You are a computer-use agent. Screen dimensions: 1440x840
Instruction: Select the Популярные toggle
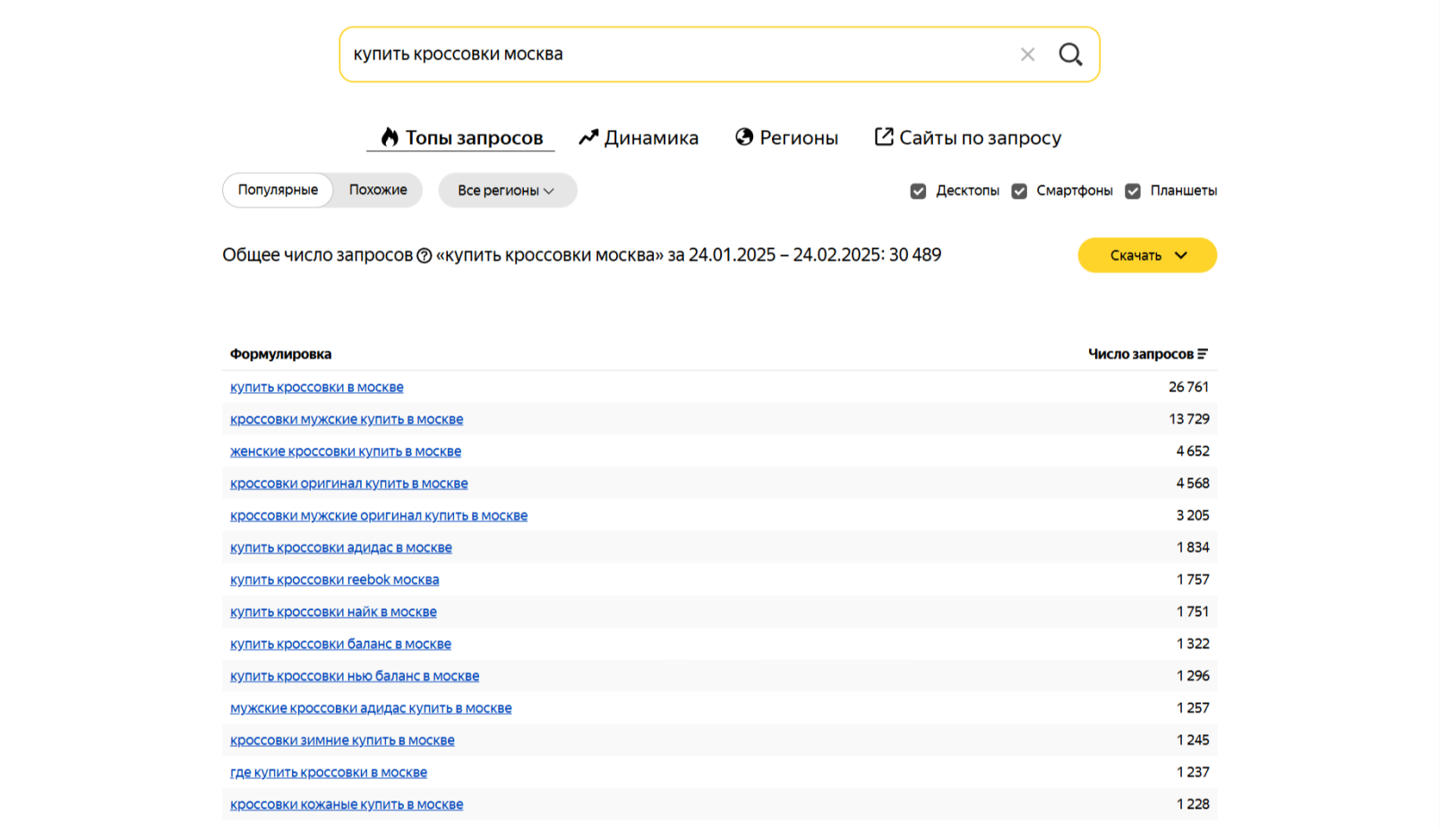click(278, 190)
